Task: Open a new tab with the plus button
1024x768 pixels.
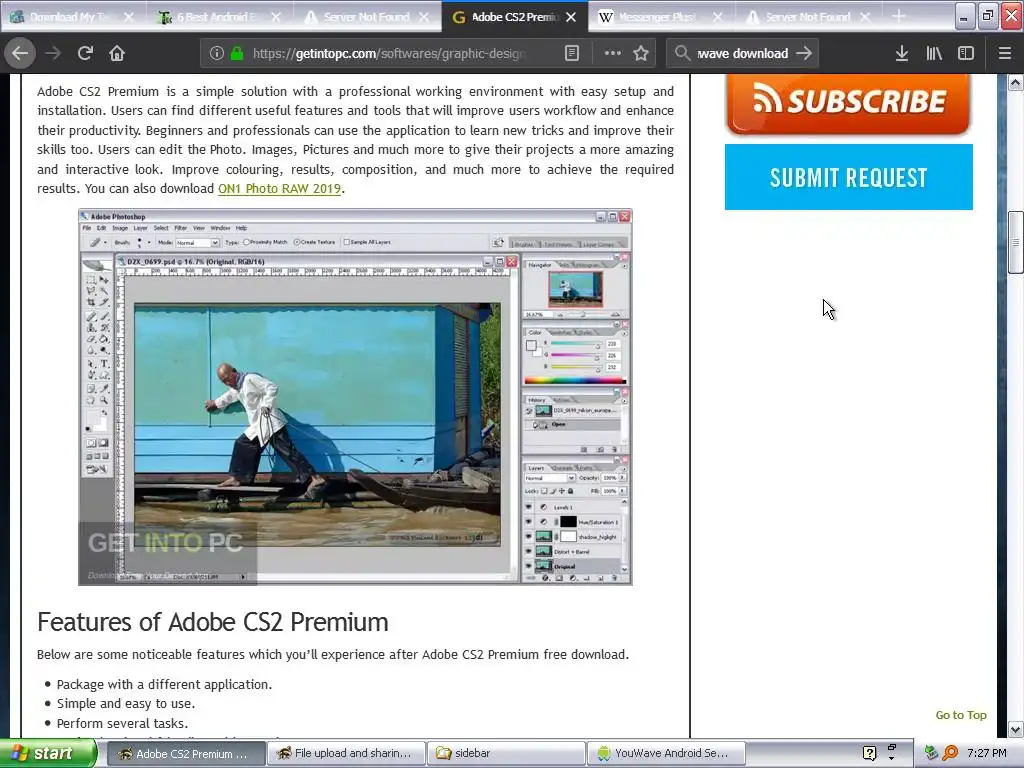Action: tap(899, 17)
